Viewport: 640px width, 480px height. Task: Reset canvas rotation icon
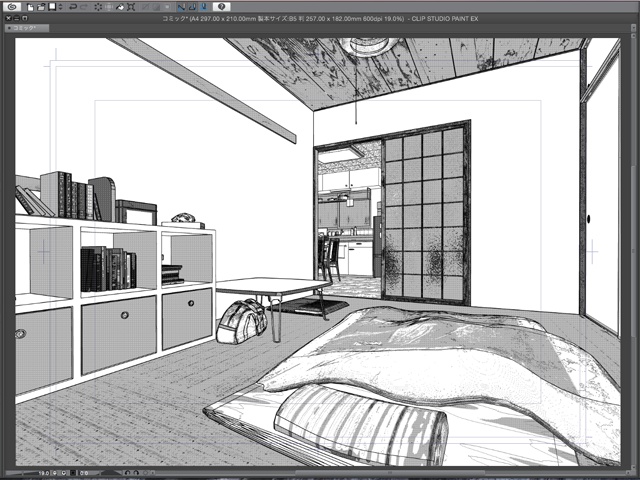click(x=145, y=473)
